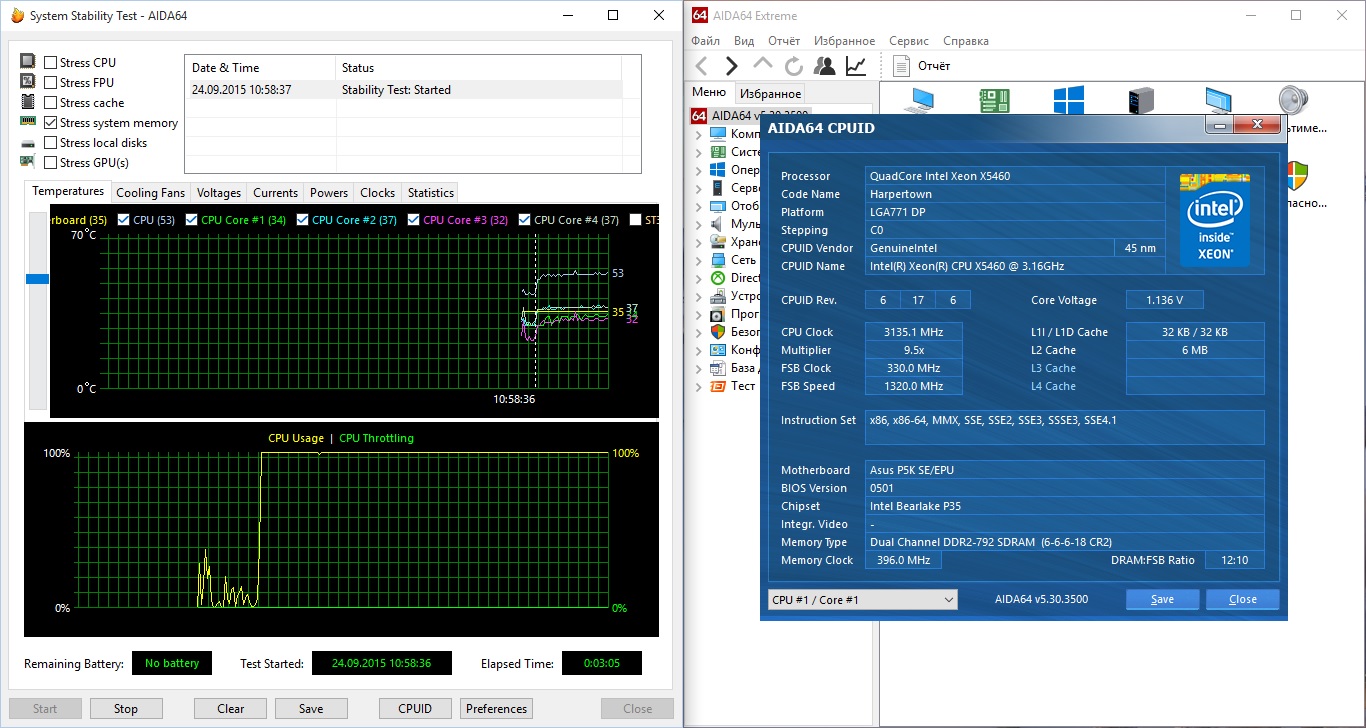Screen dimensions: 1366x728
Task: Open the CPU #1 / Core #1 dropdown
Action: (862, 599)
